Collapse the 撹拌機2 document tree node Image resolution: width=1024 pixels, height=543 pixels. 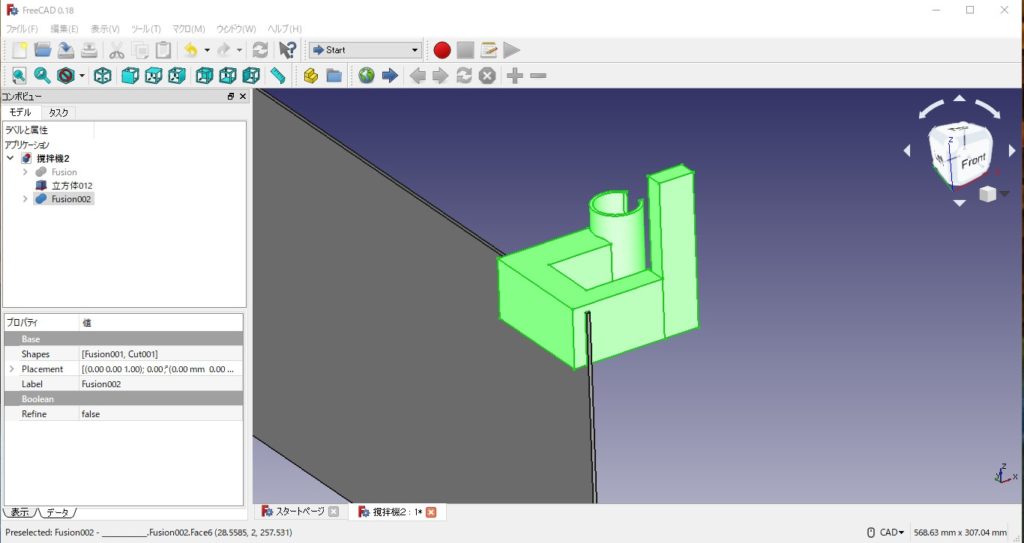tap(10, 158)
